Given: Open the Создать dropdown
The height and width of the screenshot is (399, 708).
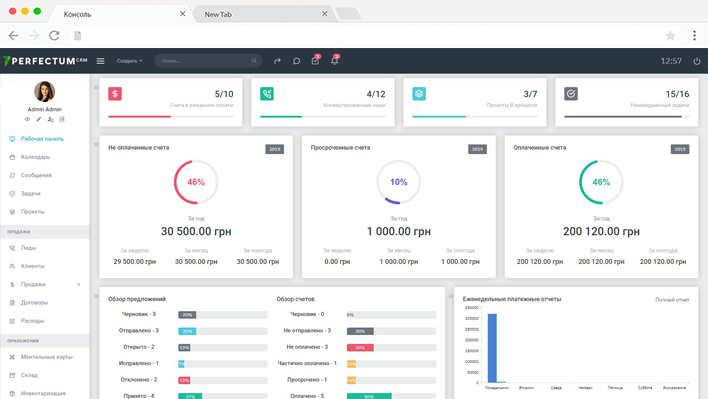Looking at the screenshot, I should (130, 61).
